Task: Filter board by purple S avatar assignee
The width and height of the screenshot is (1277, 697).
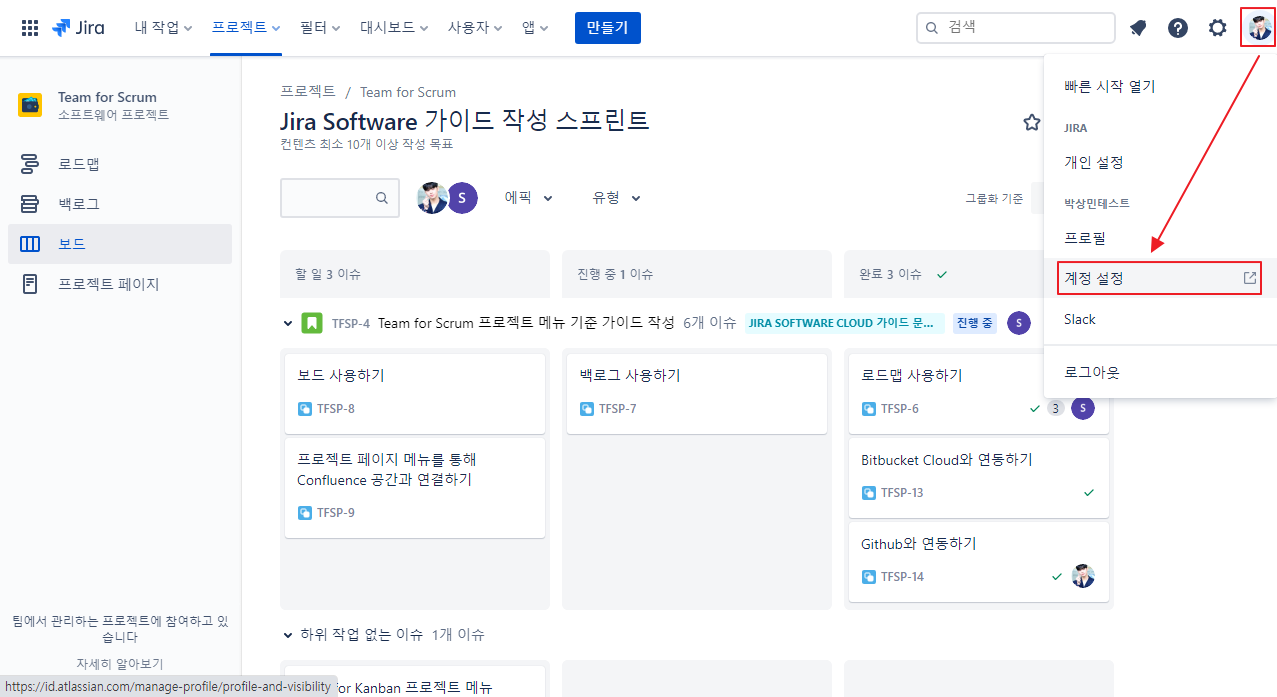Action: (x=461, y=198)
